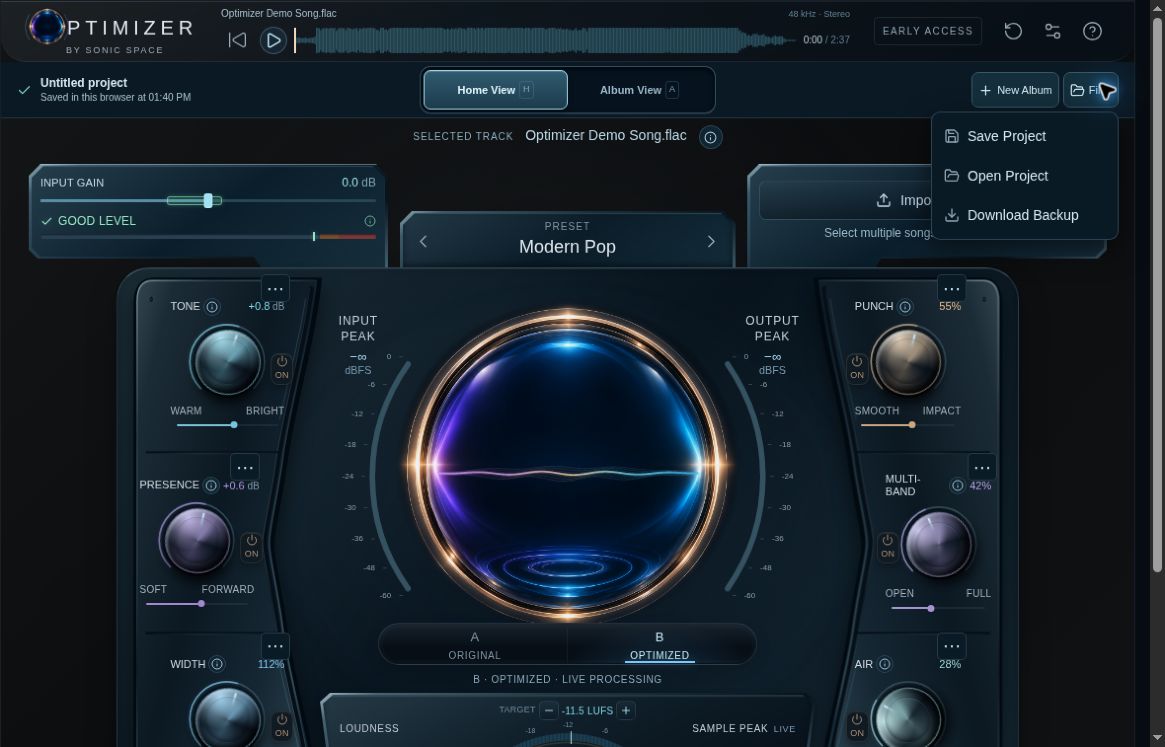Click the Good Level info icon
1165x747 pixels.
[x=369, y=221]
